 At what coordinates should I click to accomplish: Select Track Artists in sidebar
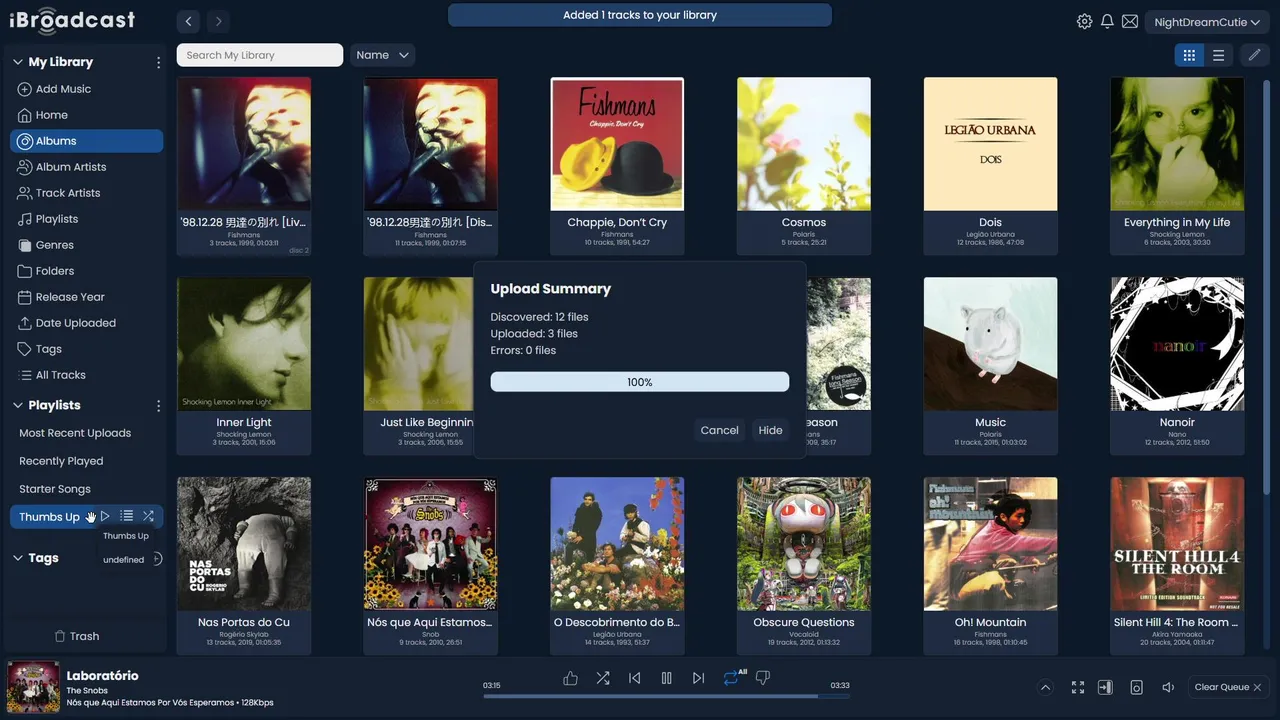pyautogui.click(x=68, y=193)
